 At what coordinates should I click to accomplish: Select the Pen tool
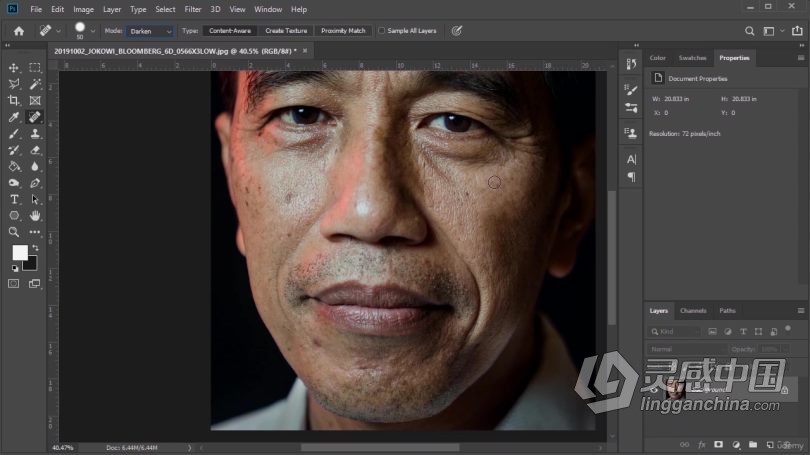35,183
